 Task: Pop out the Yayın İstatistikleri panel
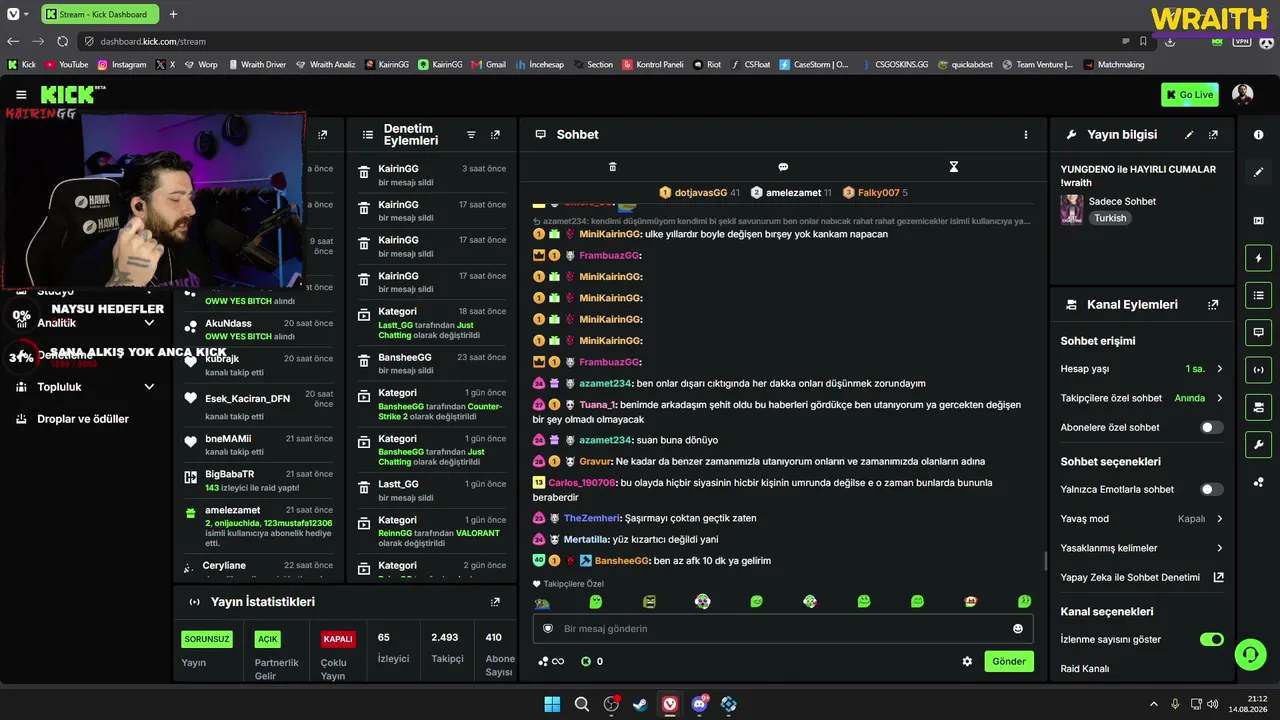pyautogui.click(x=495, y=602)
